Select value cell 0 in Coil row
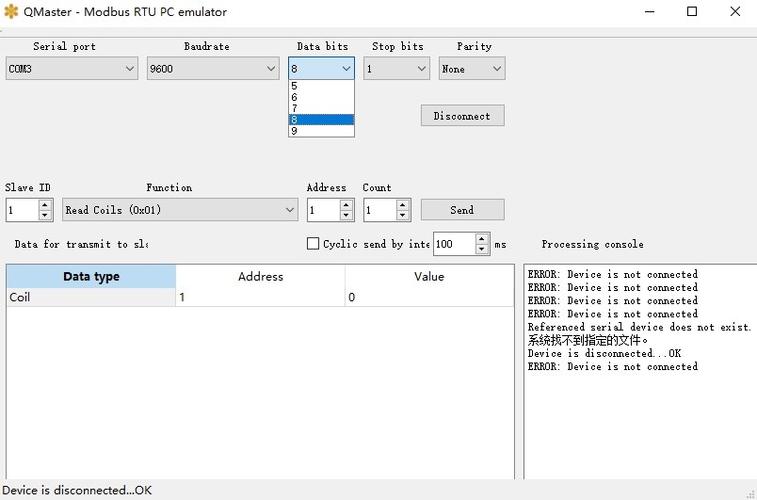This screenshot has height=500, width=757. [429, 297]
